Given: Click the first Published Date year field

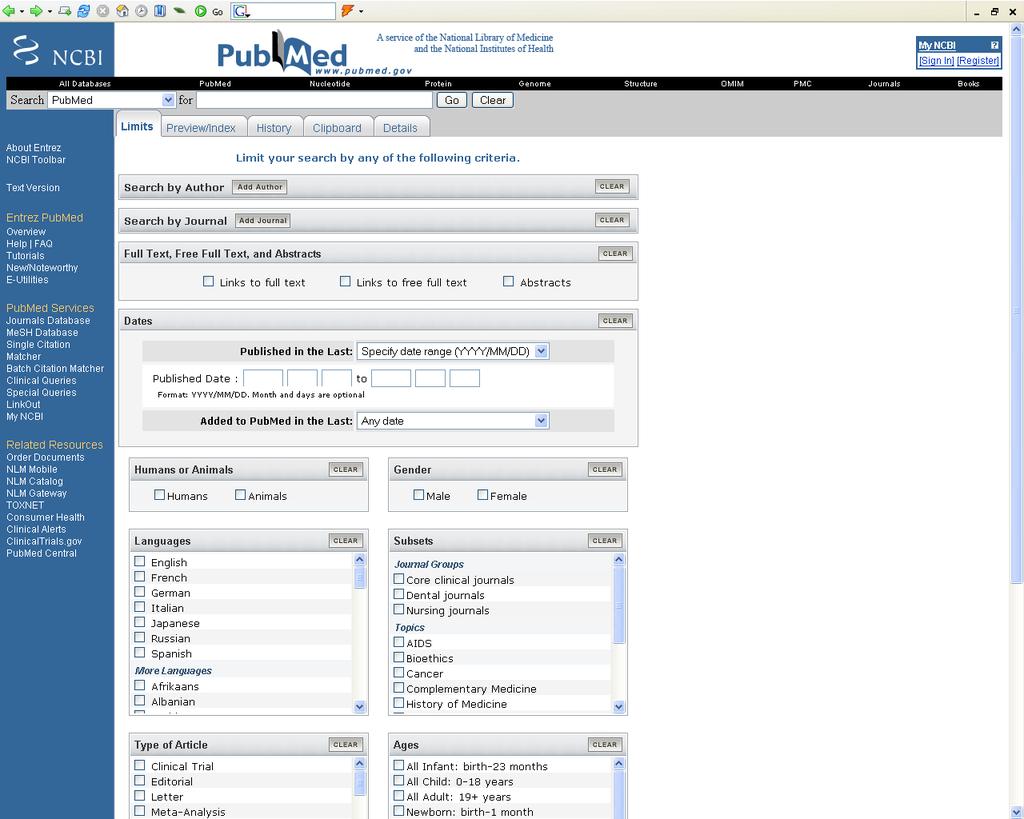Looking at the screenshot, I should [263, 378].
